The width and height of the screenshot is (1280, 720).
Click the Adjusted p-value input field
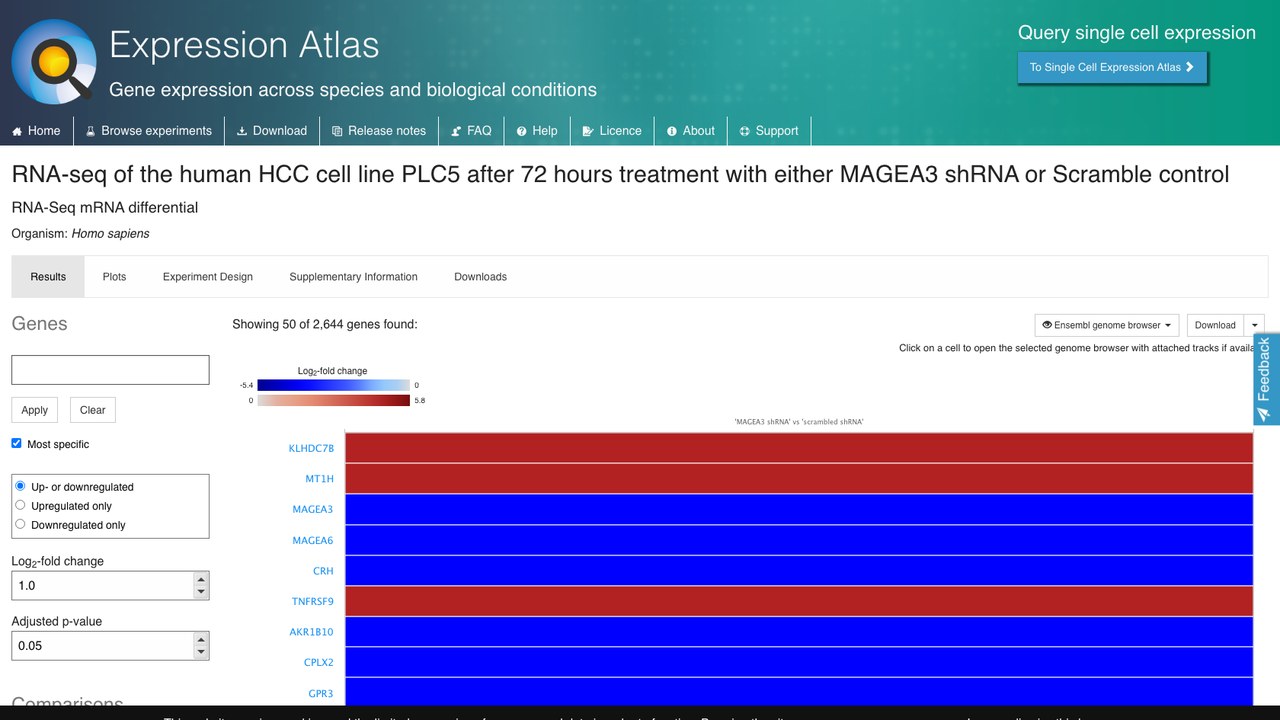[x=101, y=645]
